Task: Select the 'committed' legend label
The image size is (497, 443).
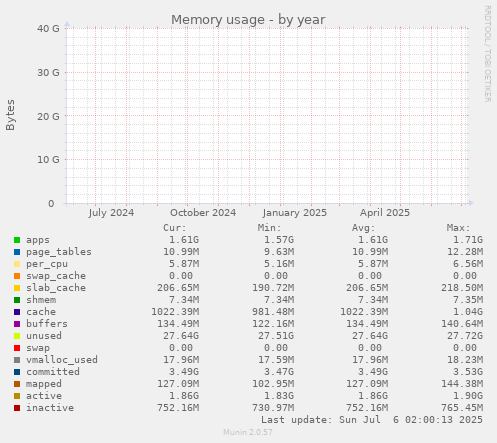Action: [x=53, y=372]
